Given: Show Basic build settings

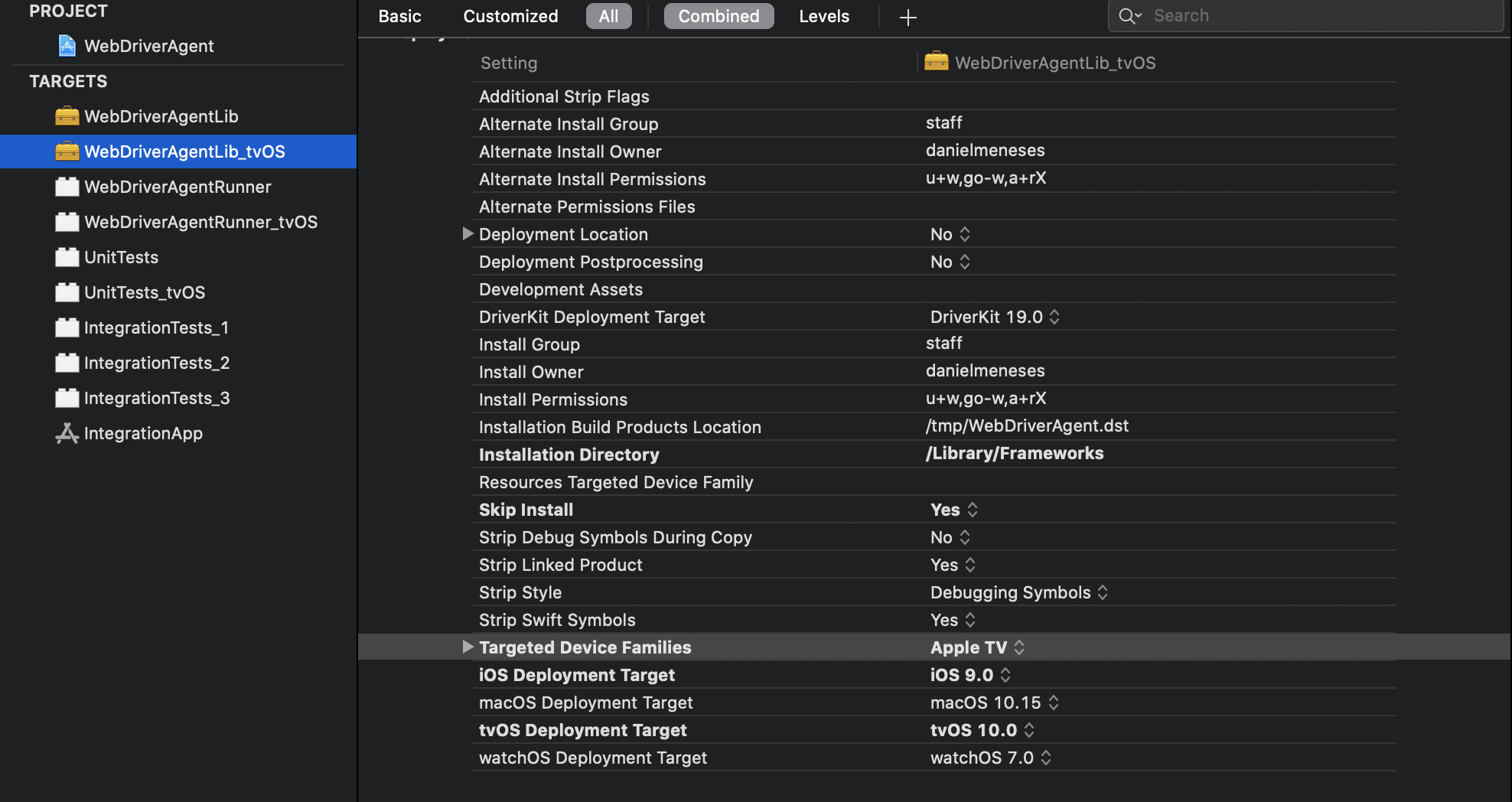Looking at the screenshot, I should click(x=399, y=16).
